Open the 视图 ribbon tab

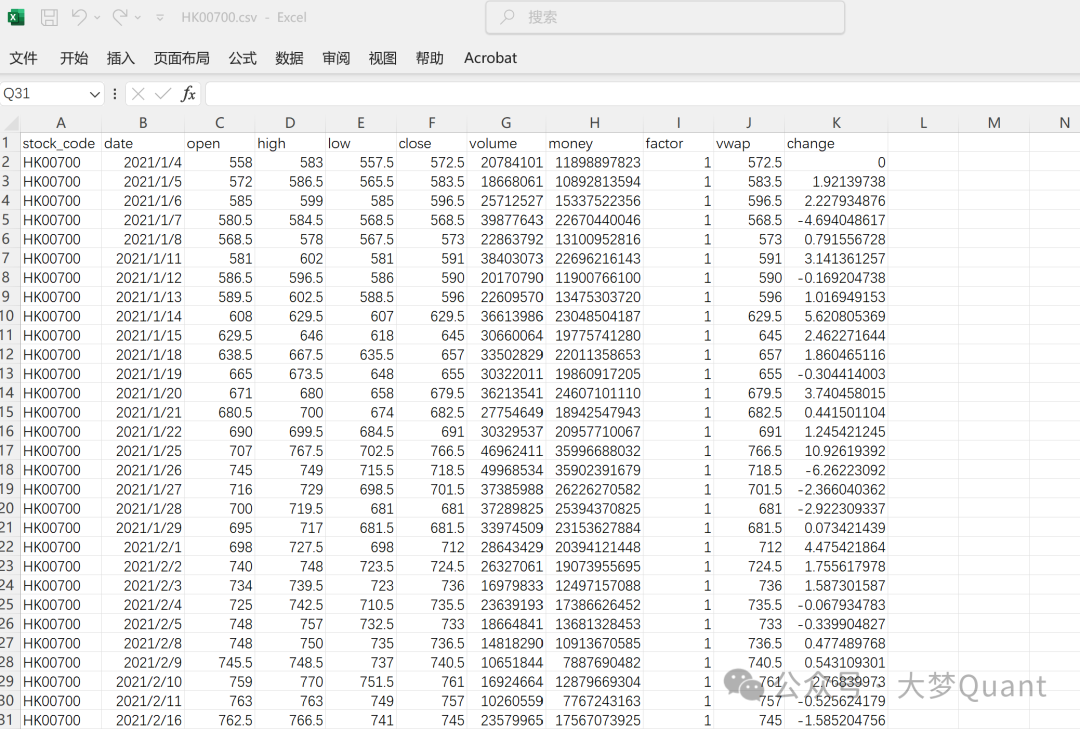click(383, 59)
